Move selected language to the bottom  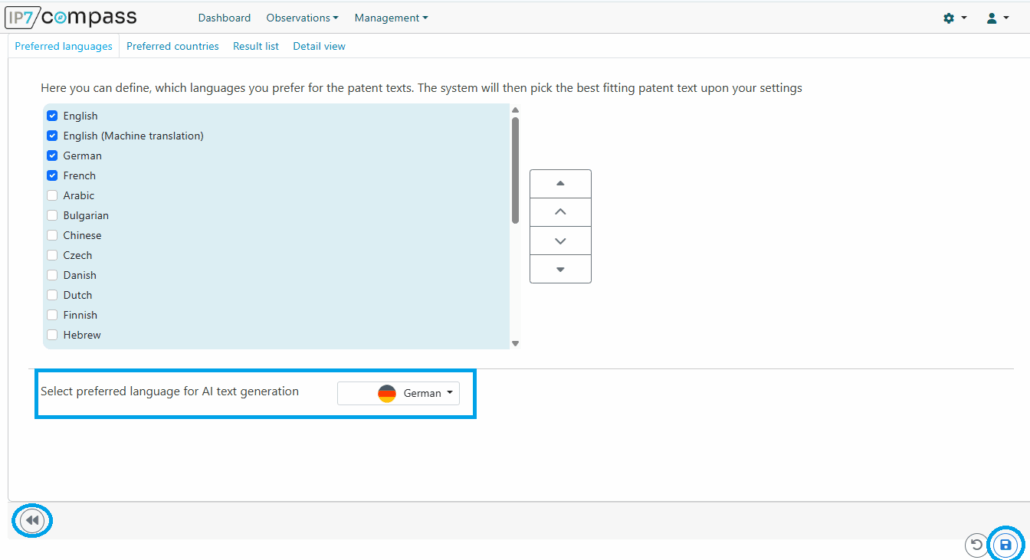click(x=560, y=269)
